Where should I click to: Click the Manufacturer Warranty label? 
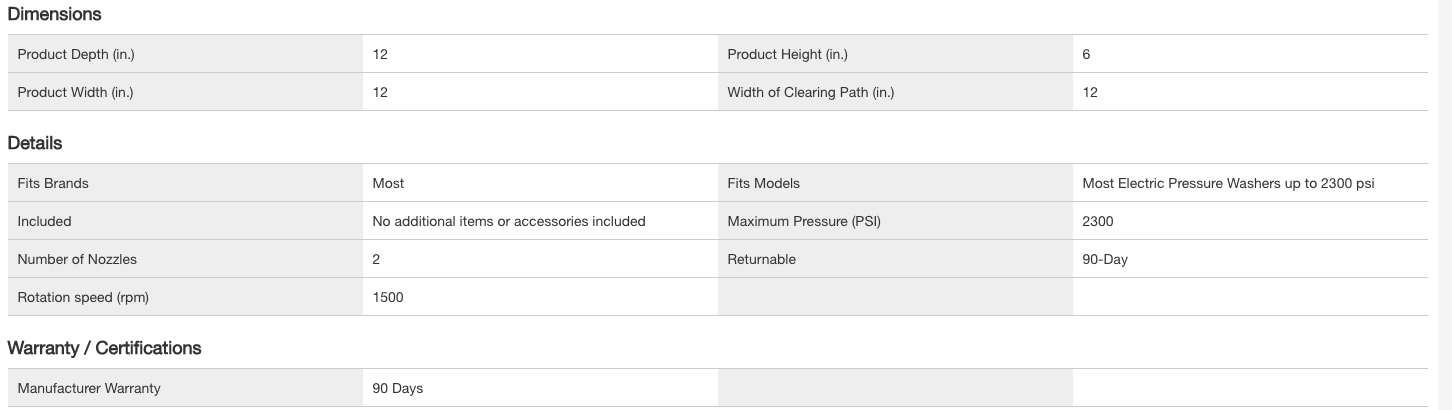click(x=89, y=388)
